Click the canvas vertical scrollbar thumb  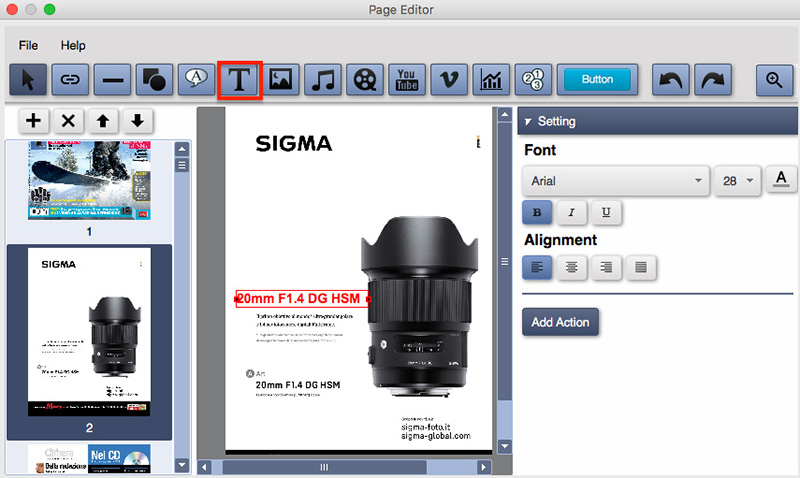pyautogui.click(x=505, y=262)
